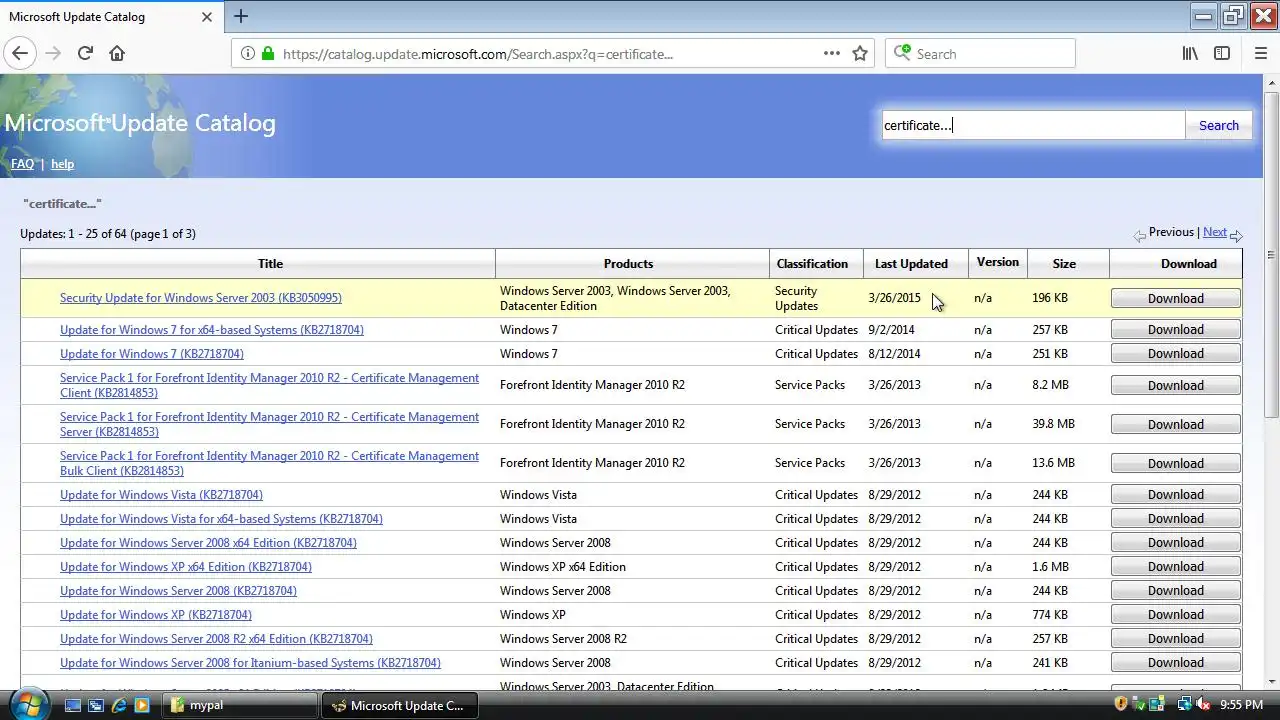
Task: Open Update for Windows Vista for x64-based Systems link
Action: pos(221,519)
